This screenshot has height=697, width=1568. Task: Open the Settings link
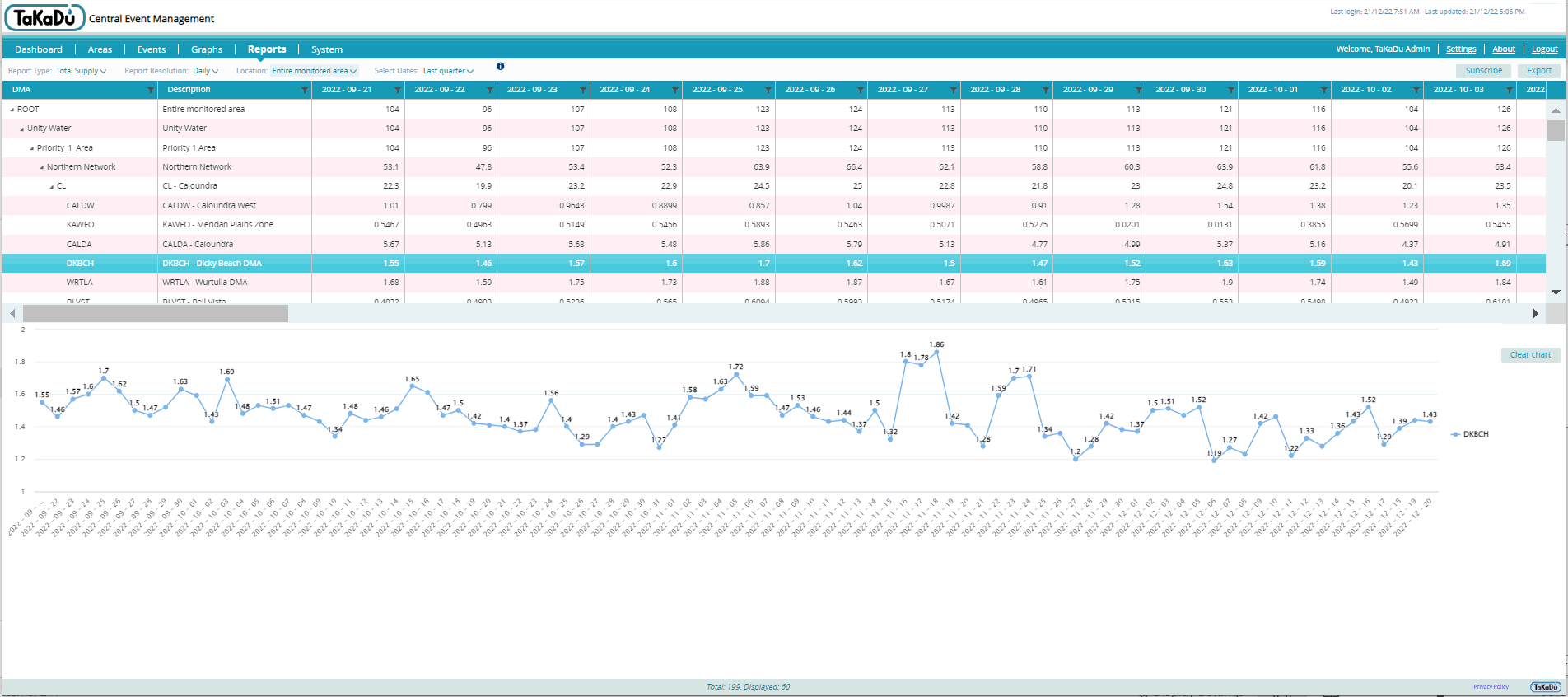[1461, 49]
